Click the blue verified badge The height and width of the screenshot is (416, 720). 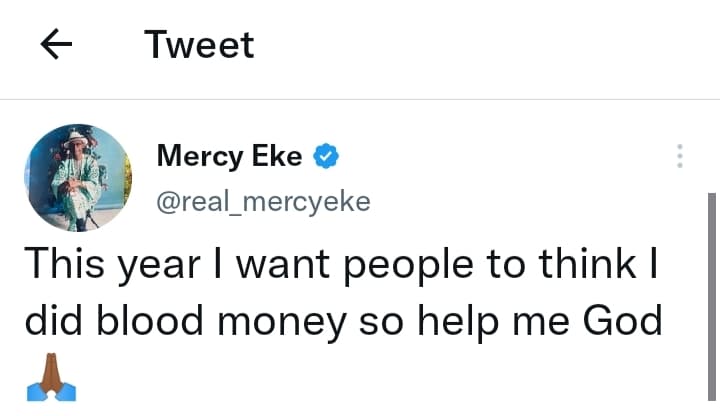[x=326, y=156]
